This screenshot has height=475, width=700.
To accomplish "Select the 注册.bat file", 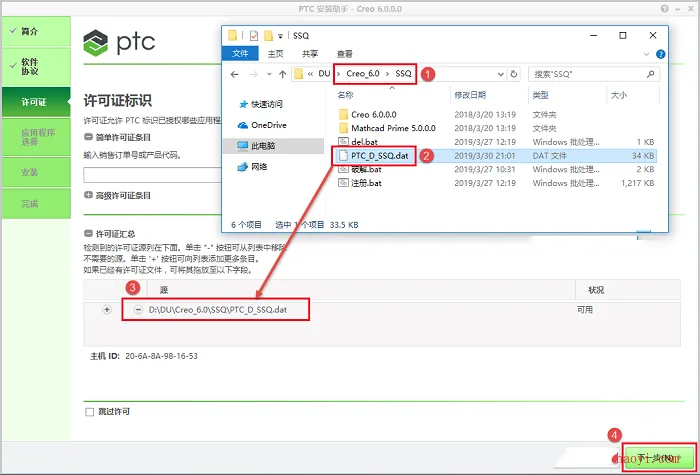I will tap(360, 183).
